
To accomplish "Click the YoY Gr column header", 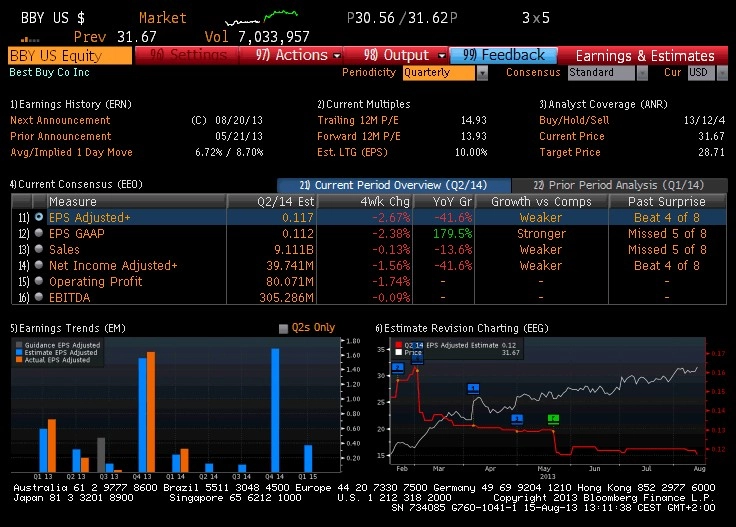I will tap(444, 201).
